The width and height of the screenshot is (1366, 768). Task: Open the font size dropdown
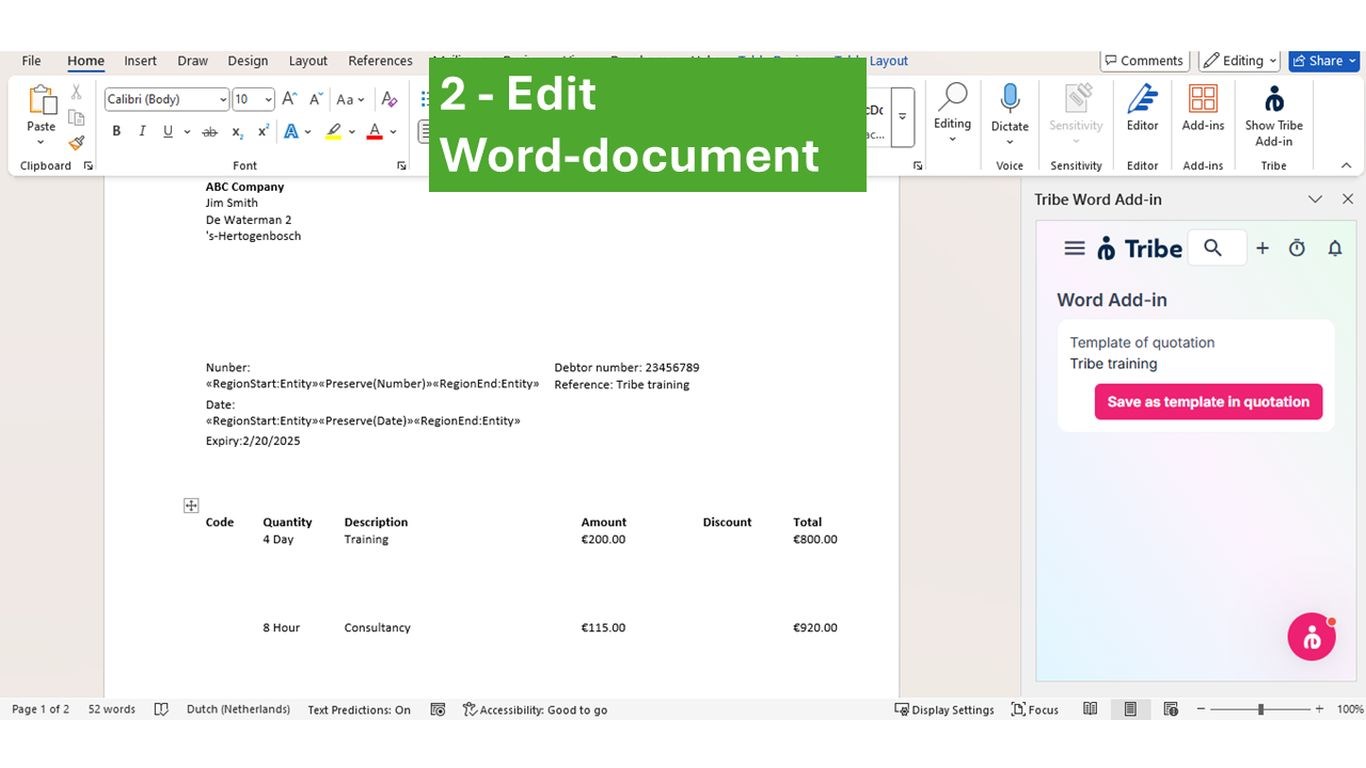268,99
